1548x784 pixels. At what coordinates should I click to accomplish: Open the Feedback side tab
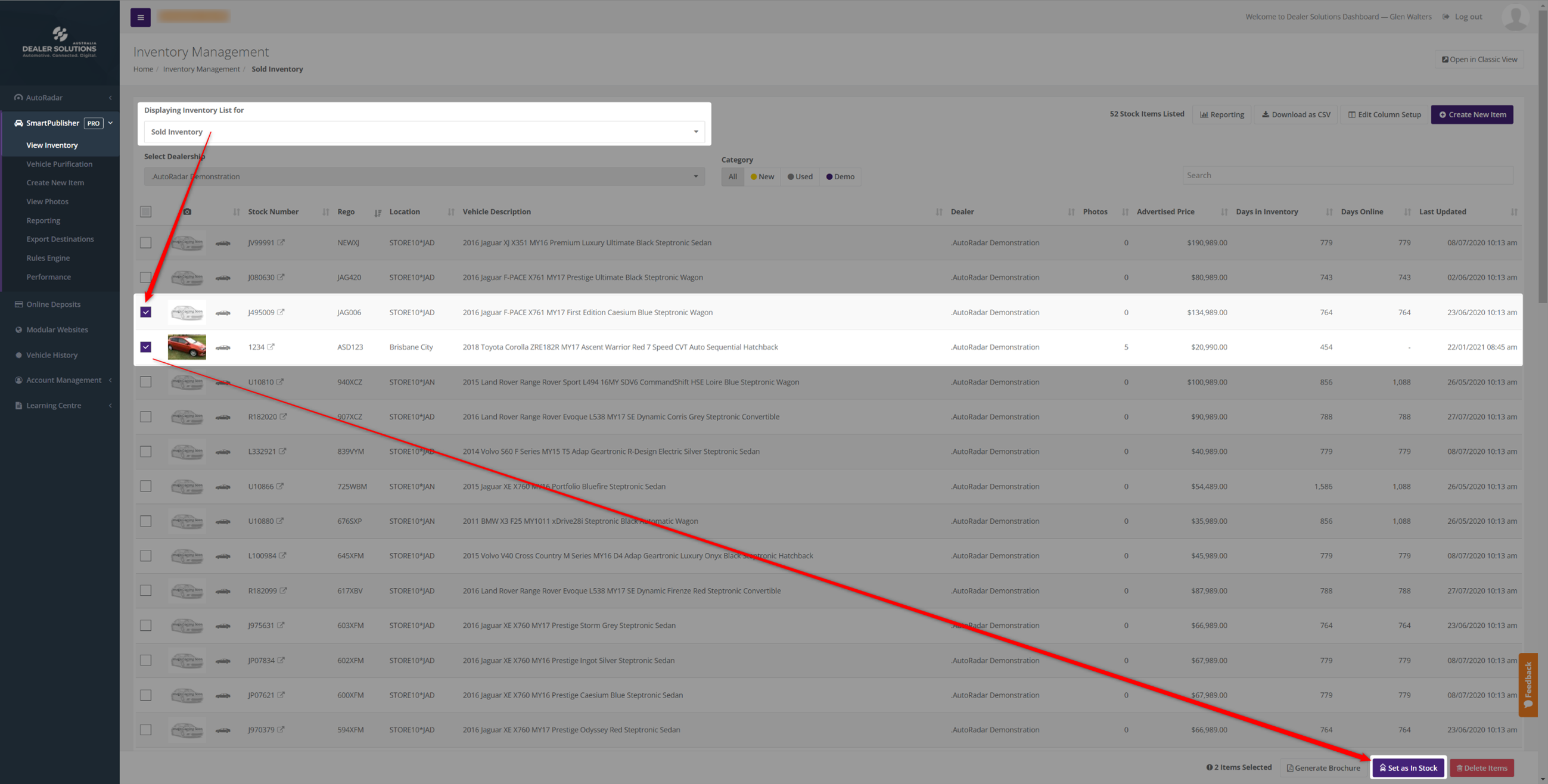click(x=1528, y=685)
